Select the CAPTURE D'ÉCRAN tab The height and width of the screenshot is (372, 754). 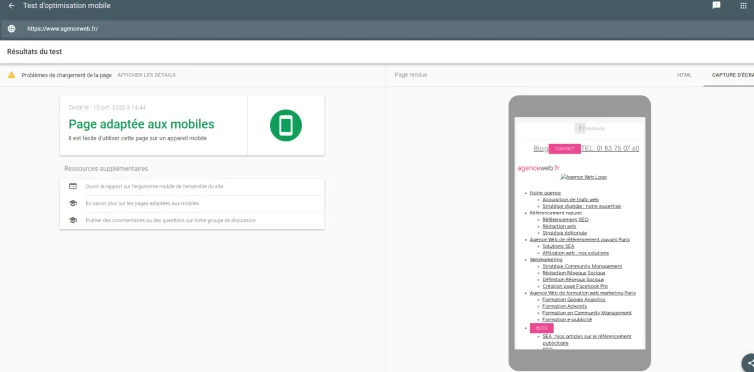(732, 75)
